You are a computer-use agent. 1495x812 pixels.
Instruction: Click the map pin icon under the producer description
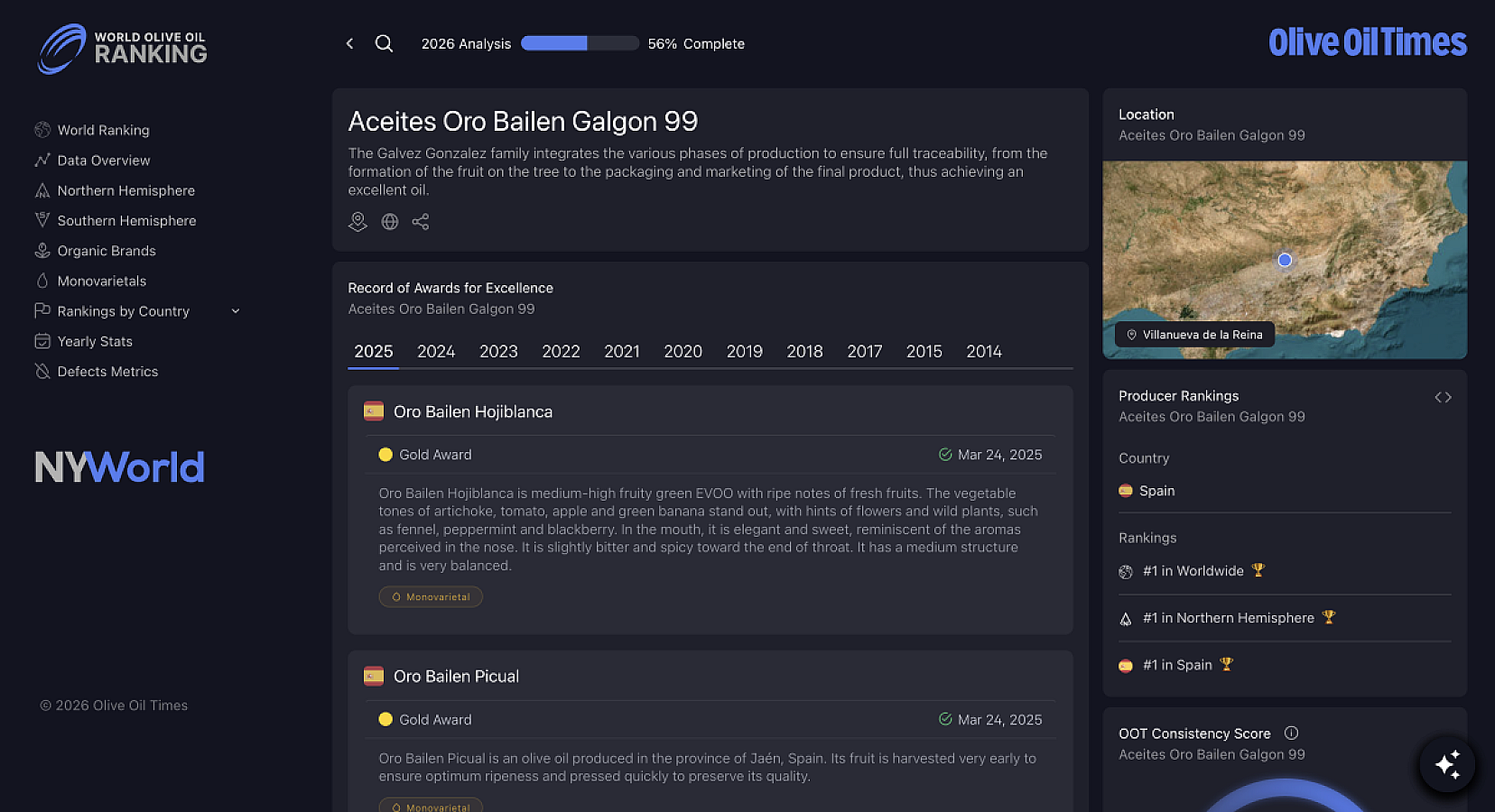point(357,221)
